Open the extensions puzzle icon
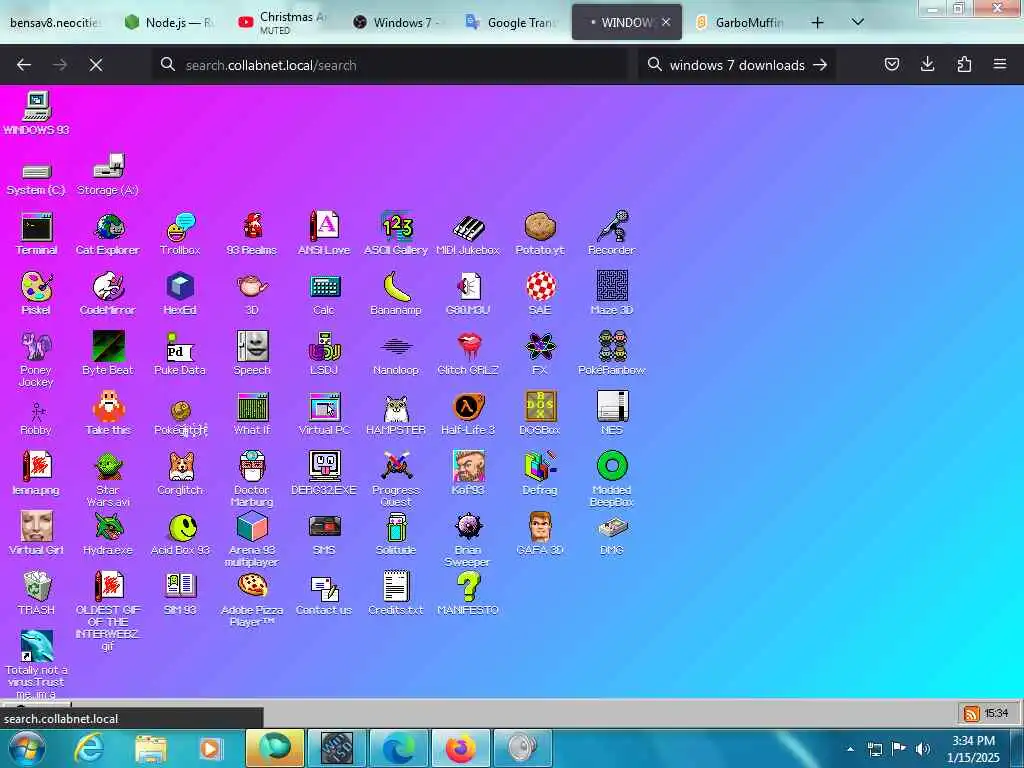The image size is (1024, 768). coord(964,64)
